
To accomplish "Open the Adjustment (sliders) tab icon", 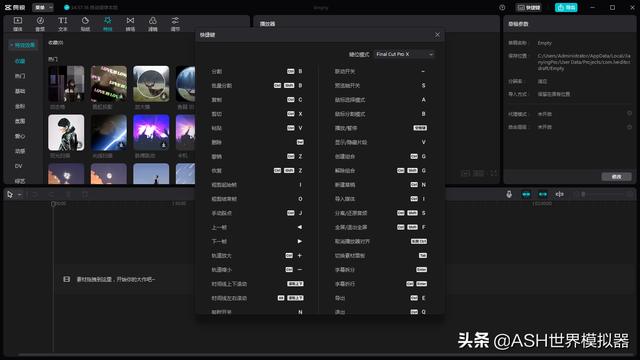I will 175,24.
